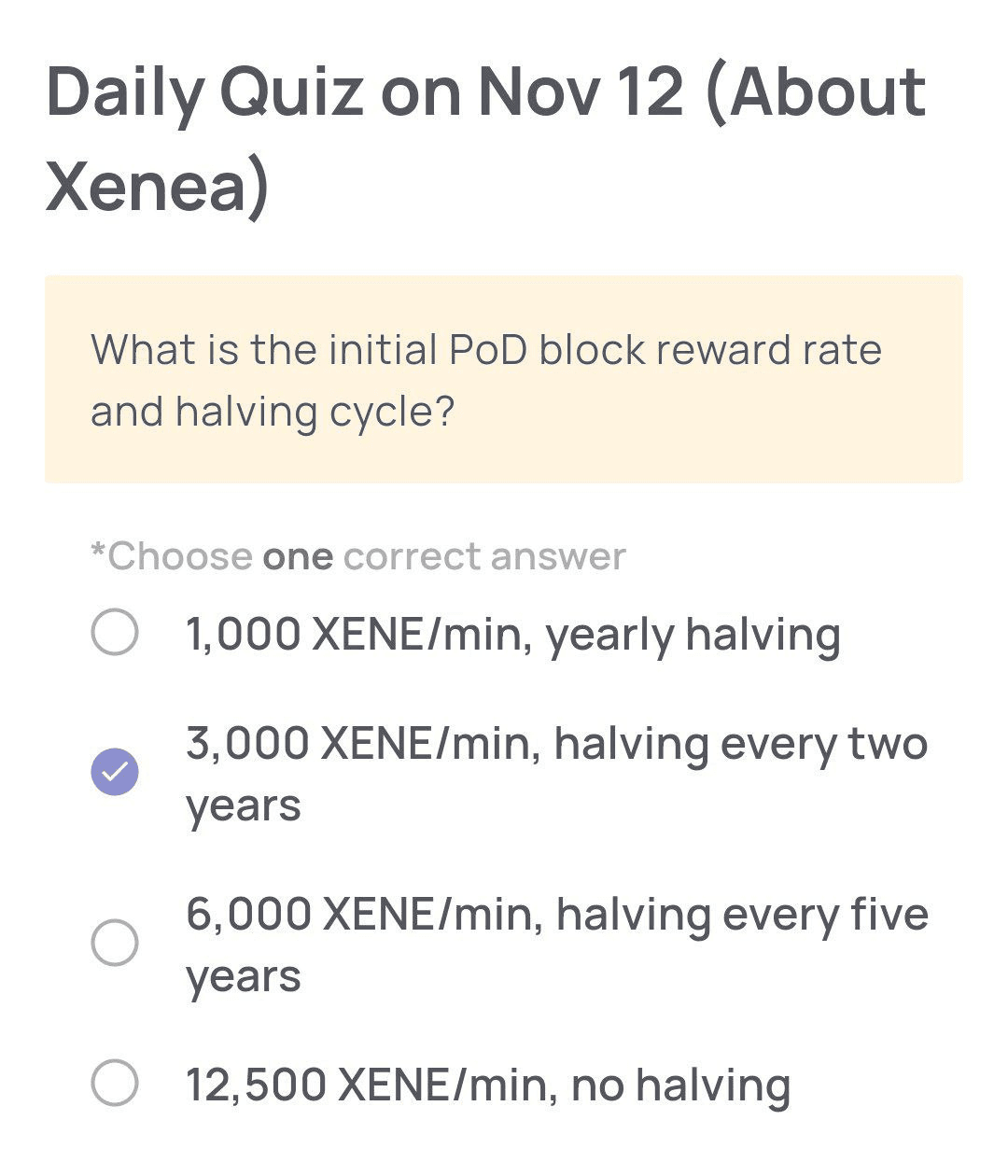Click the bold word 'one' in the hint
This screenshot has height=1176, width=1008.
tap(298, 556)
